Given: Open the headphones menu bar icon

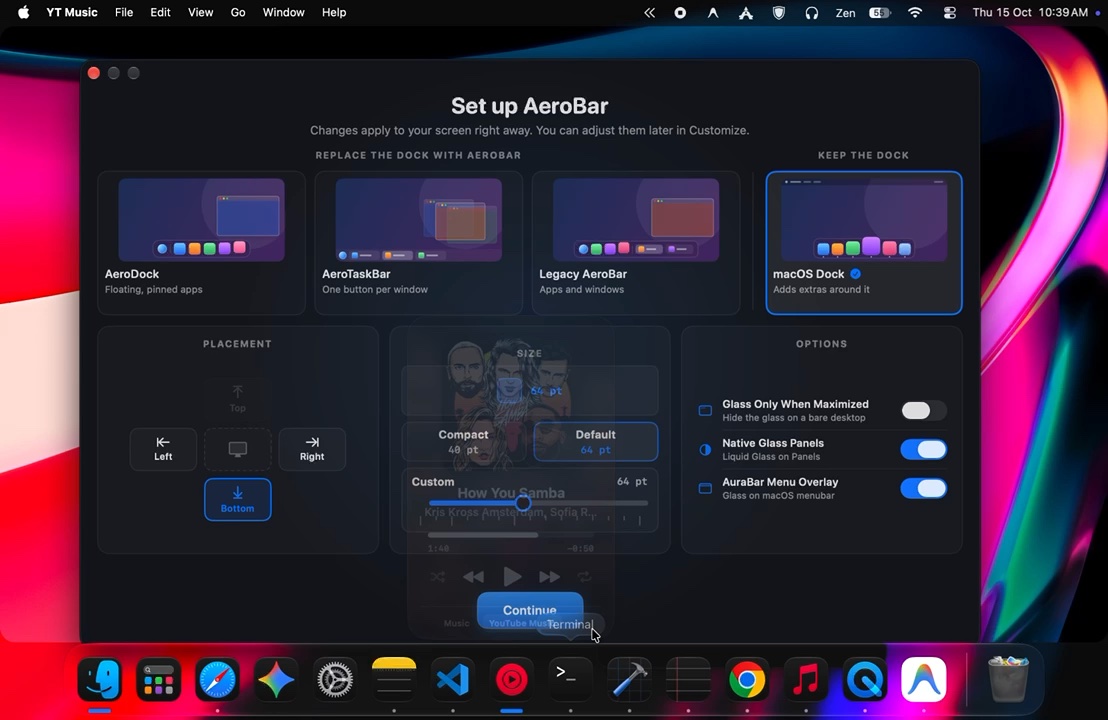Looking at the screenshot, I should (811, 12).
